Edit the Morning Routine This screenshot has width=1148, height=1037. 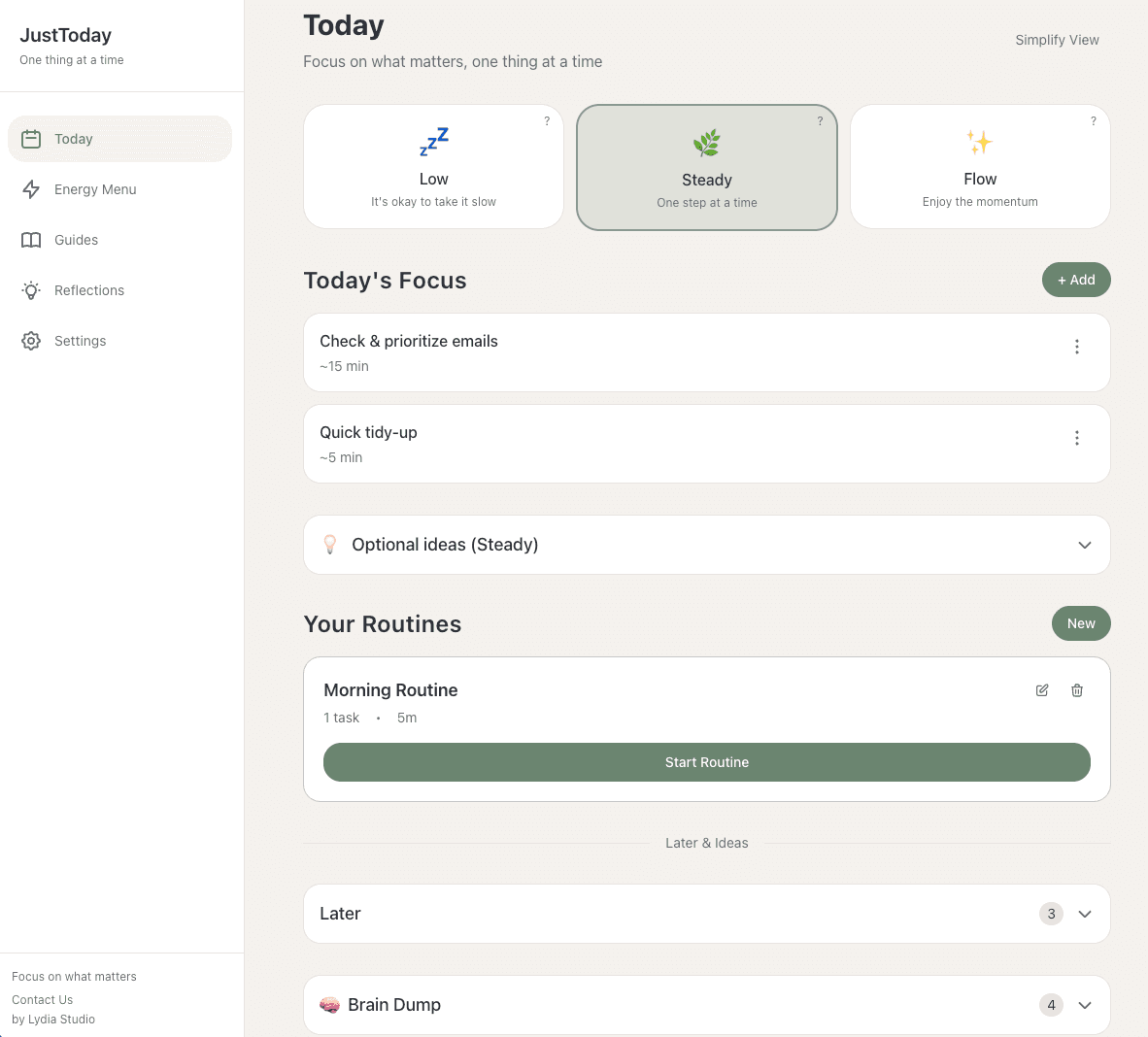pyautogui.click(x=1041, y=690)
